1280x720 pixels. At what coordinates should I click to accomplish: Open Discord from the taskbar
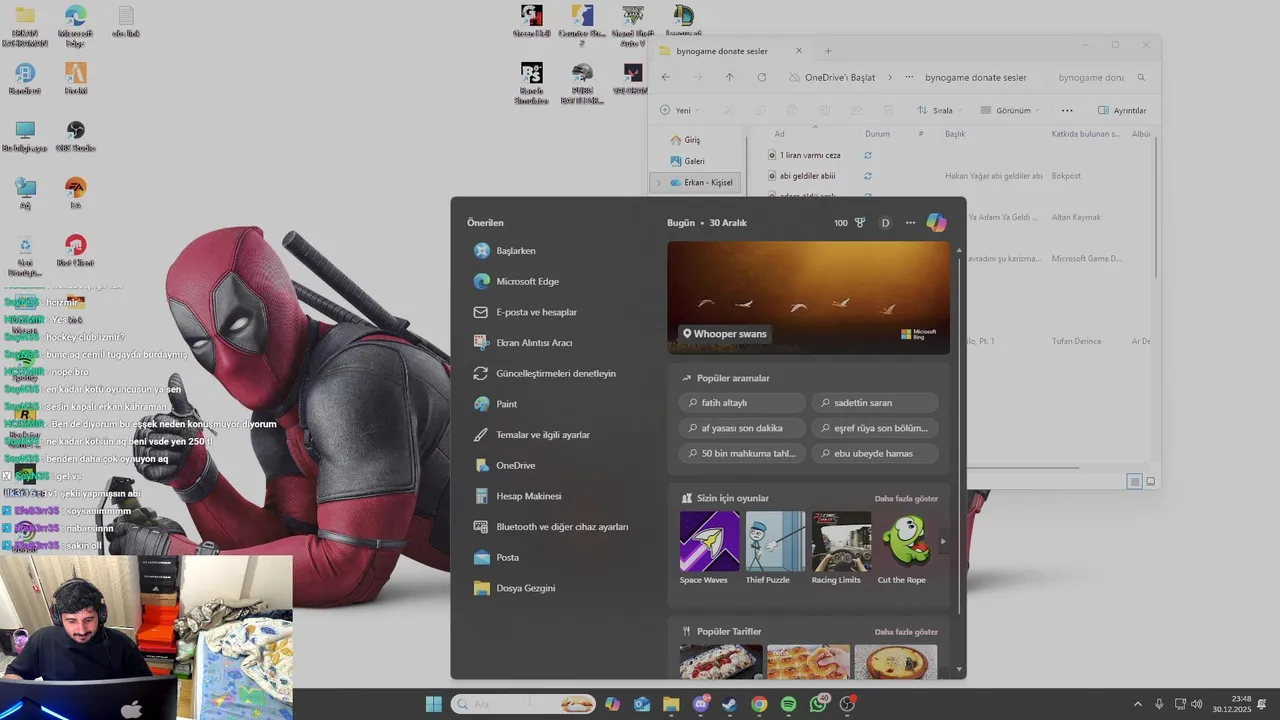coord(700,704)
